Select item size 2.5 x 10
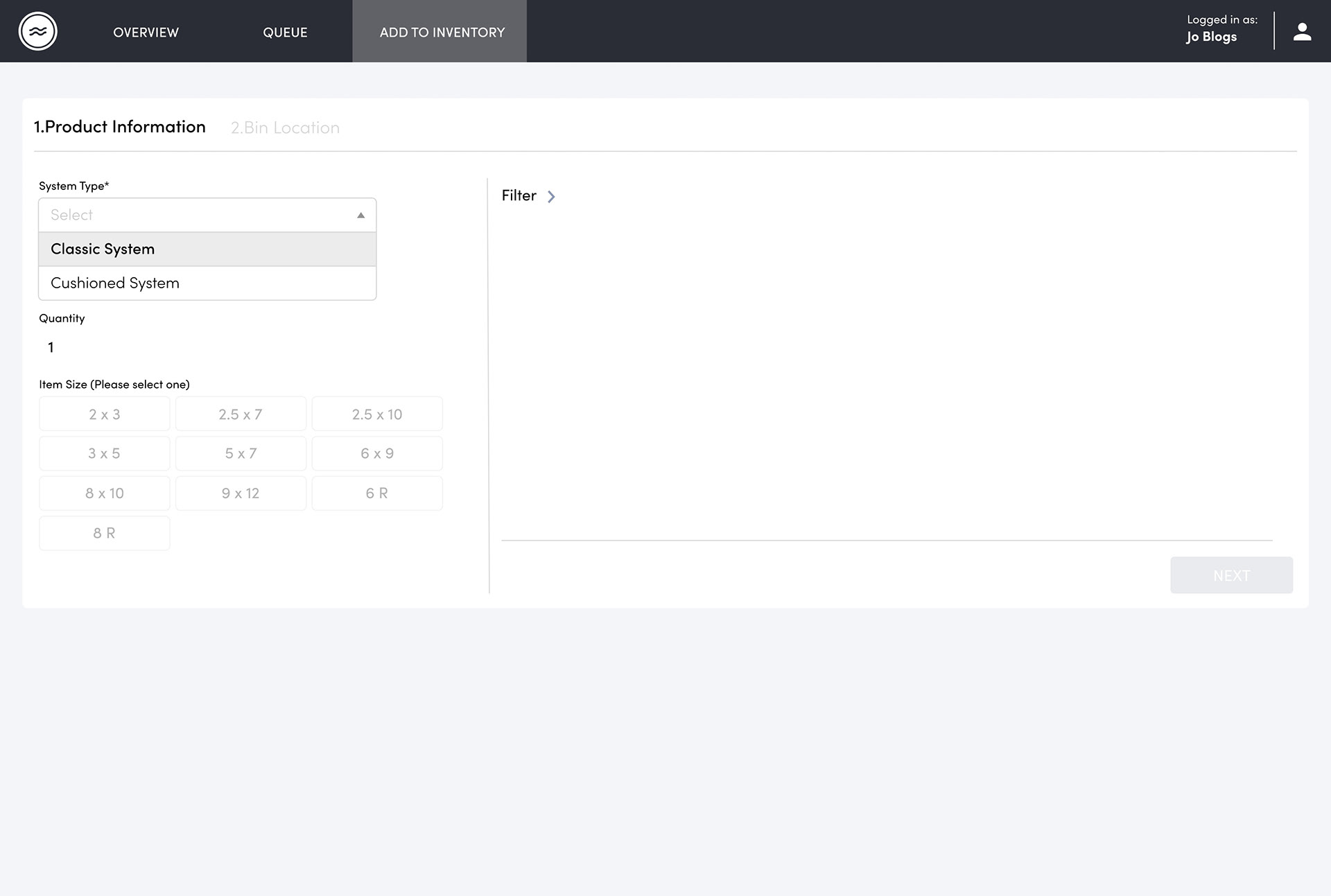The height and width of the screenshot is (896, 1331). pos(377,414)
